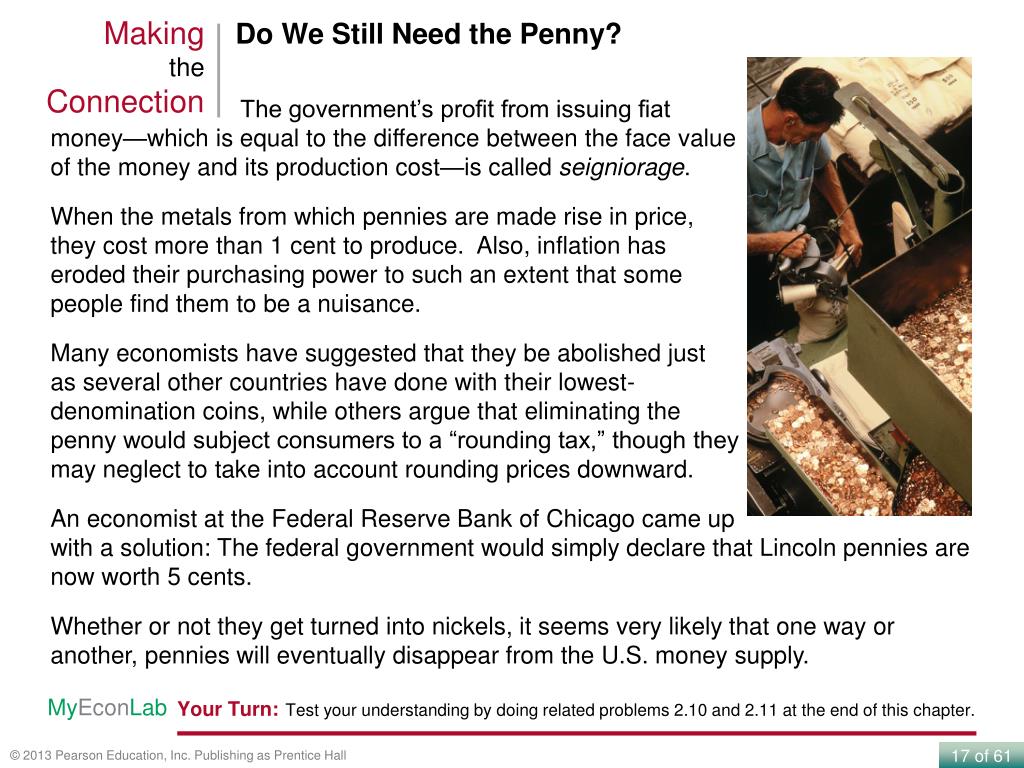Click the Pearson Education copyright notice
The image size is (1024, 768).
tap(178, 756)
